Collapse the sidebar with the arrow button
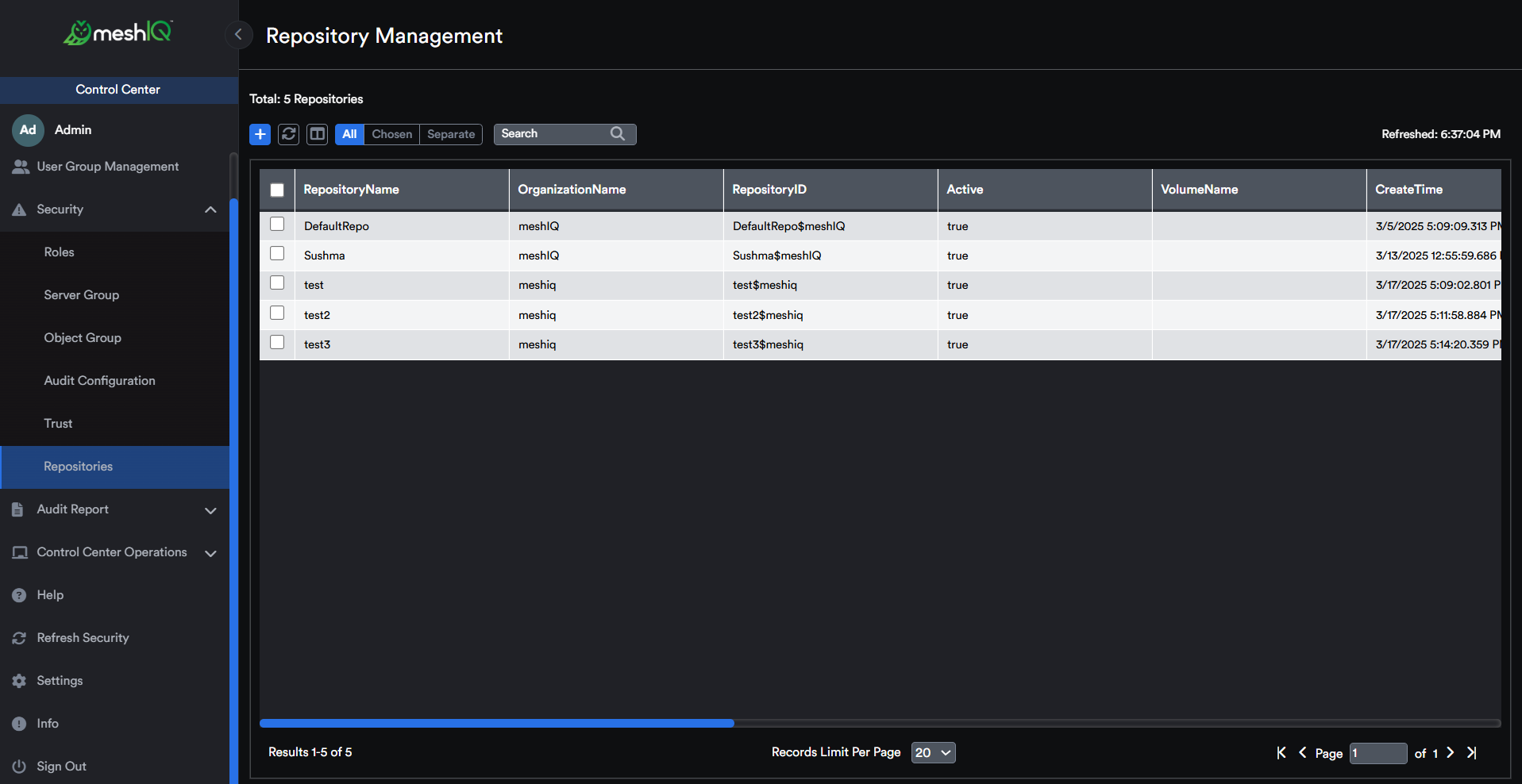Viewport: 1522px width, 784px height. coord(238,34)
